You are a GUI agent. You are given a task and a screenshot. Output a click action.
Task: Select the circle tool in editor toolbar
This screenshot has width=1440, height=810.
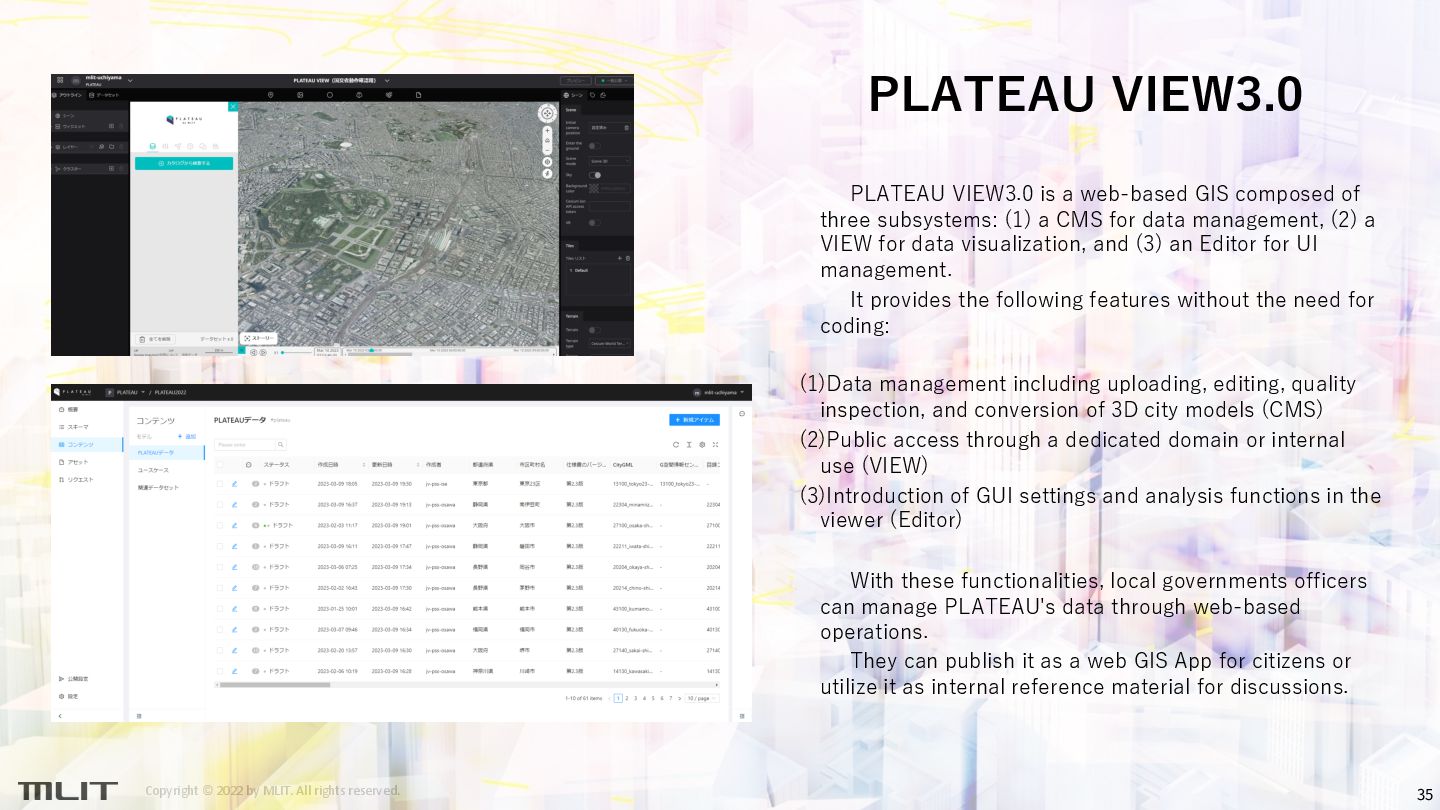click(x=330, y=95)
